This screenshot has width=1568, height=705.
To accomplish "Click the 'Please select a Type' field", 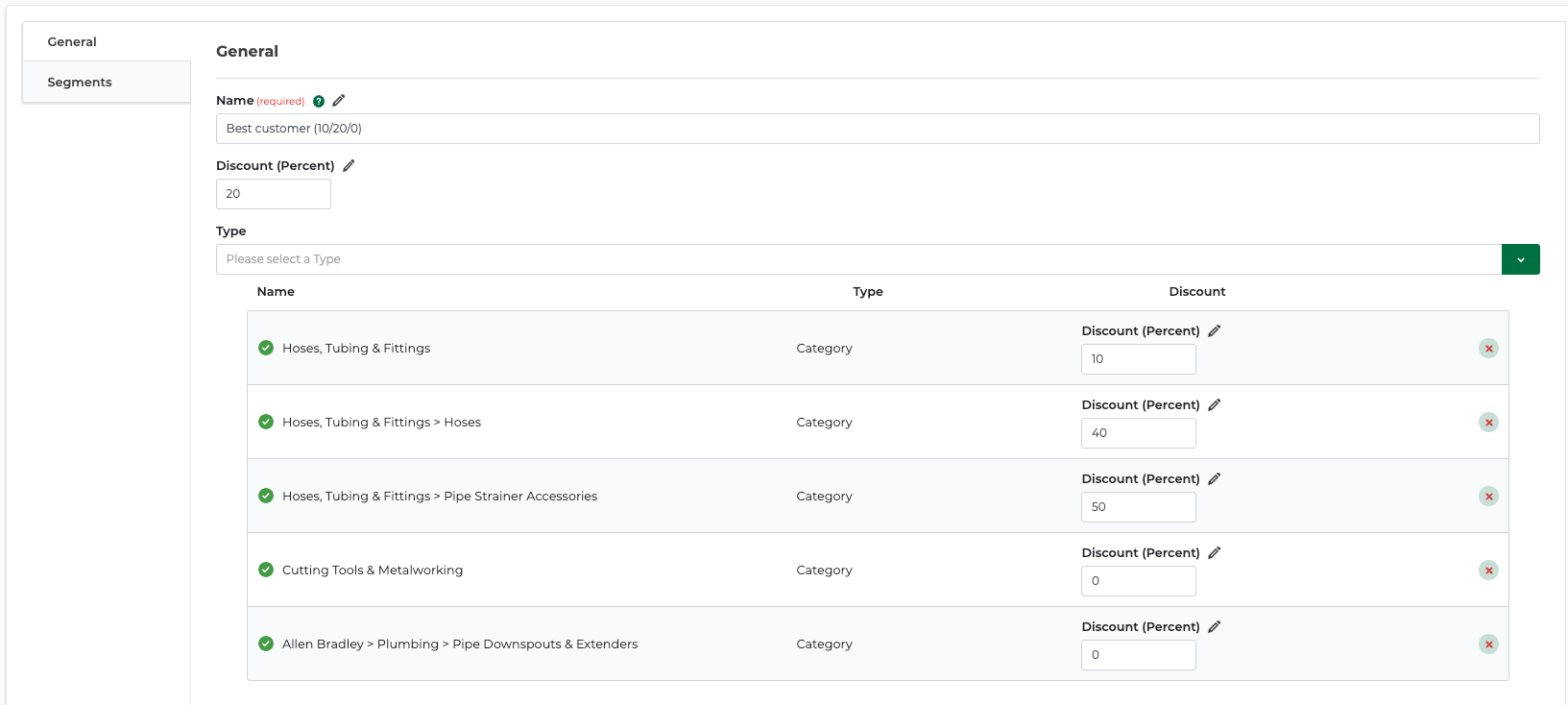I will (858, 259).
